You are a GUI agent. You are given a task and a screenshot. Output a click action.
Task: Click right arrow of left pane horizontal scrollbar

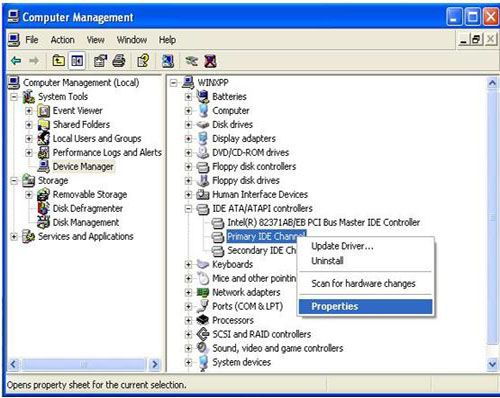tap(155, 364)
